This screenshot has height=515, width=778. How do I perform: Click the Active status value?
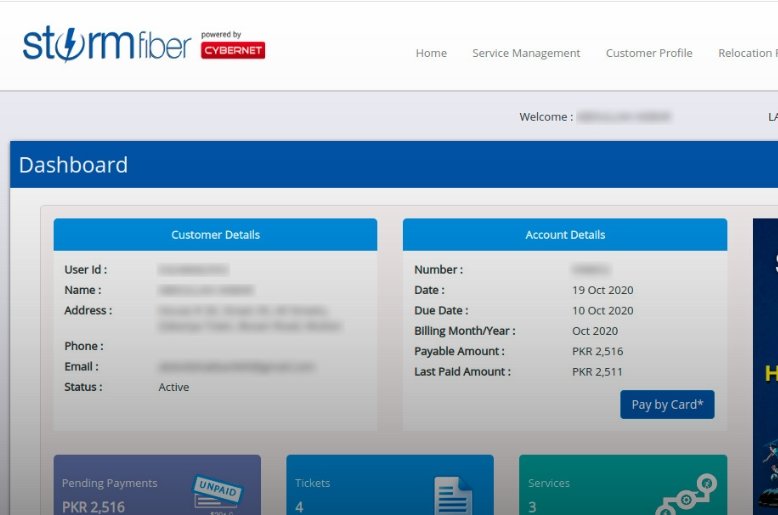pyautogui.click(x=174, y=387)
